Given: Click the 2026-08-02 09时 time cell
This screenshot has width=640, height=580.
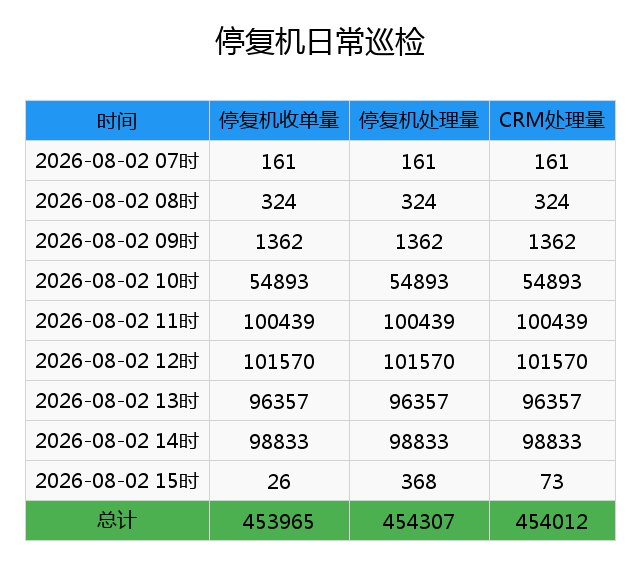Looking at the screenshot, I should [117, 241].
